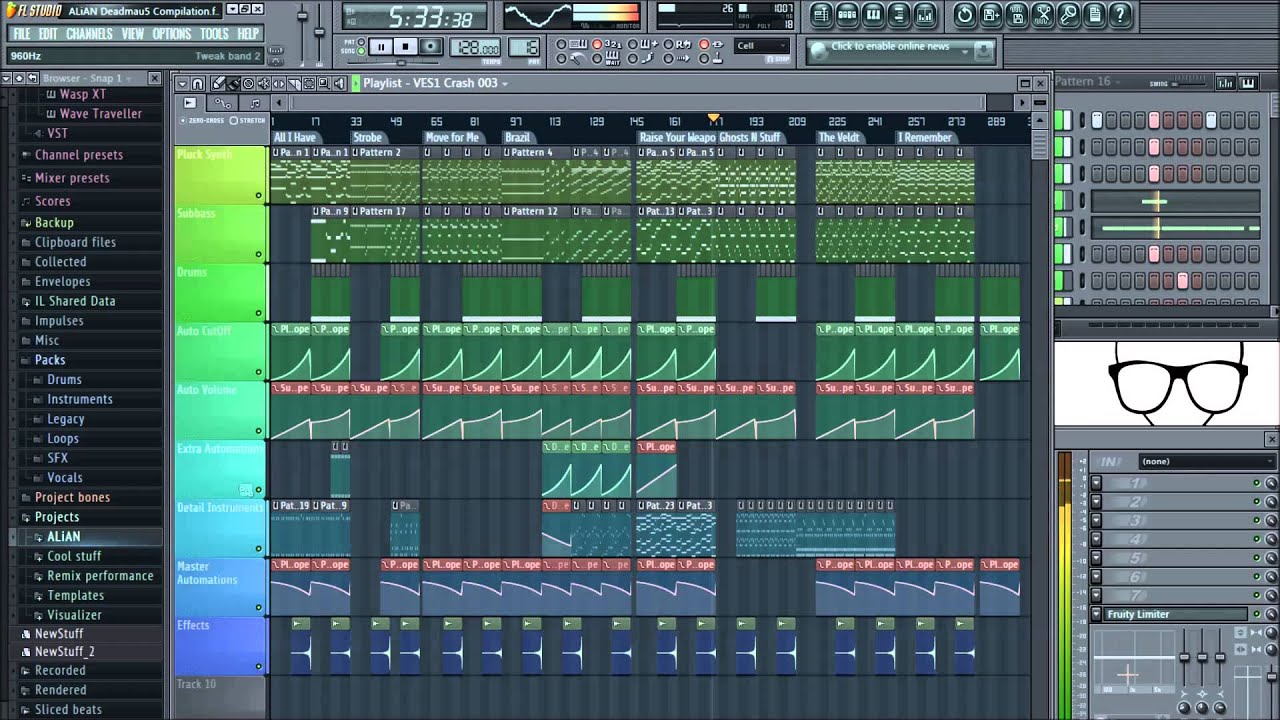Mute the Subbass playlist track

click(259, 254)
